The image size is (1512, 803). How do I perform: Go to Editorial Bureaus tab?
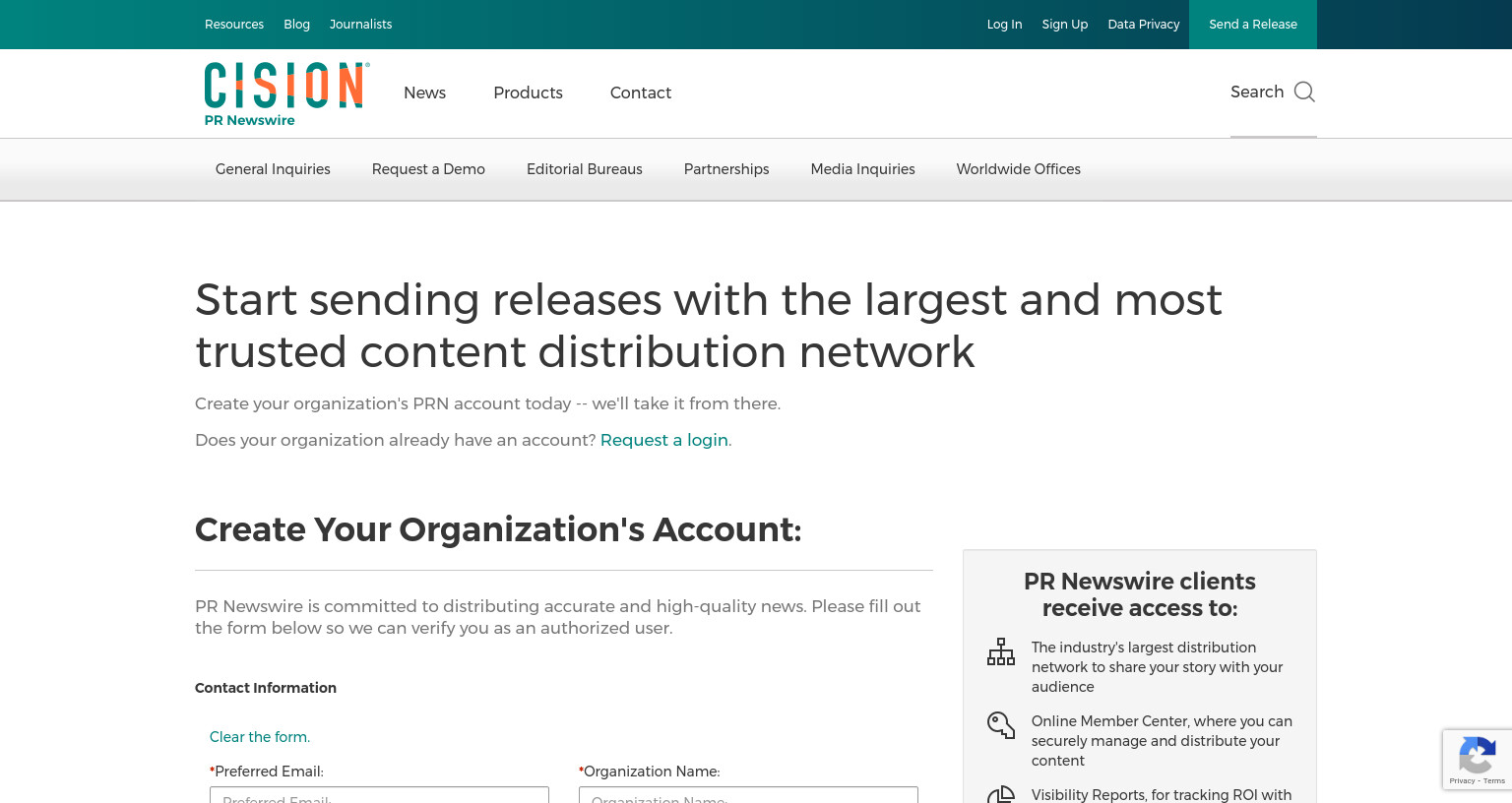point(585,169)
